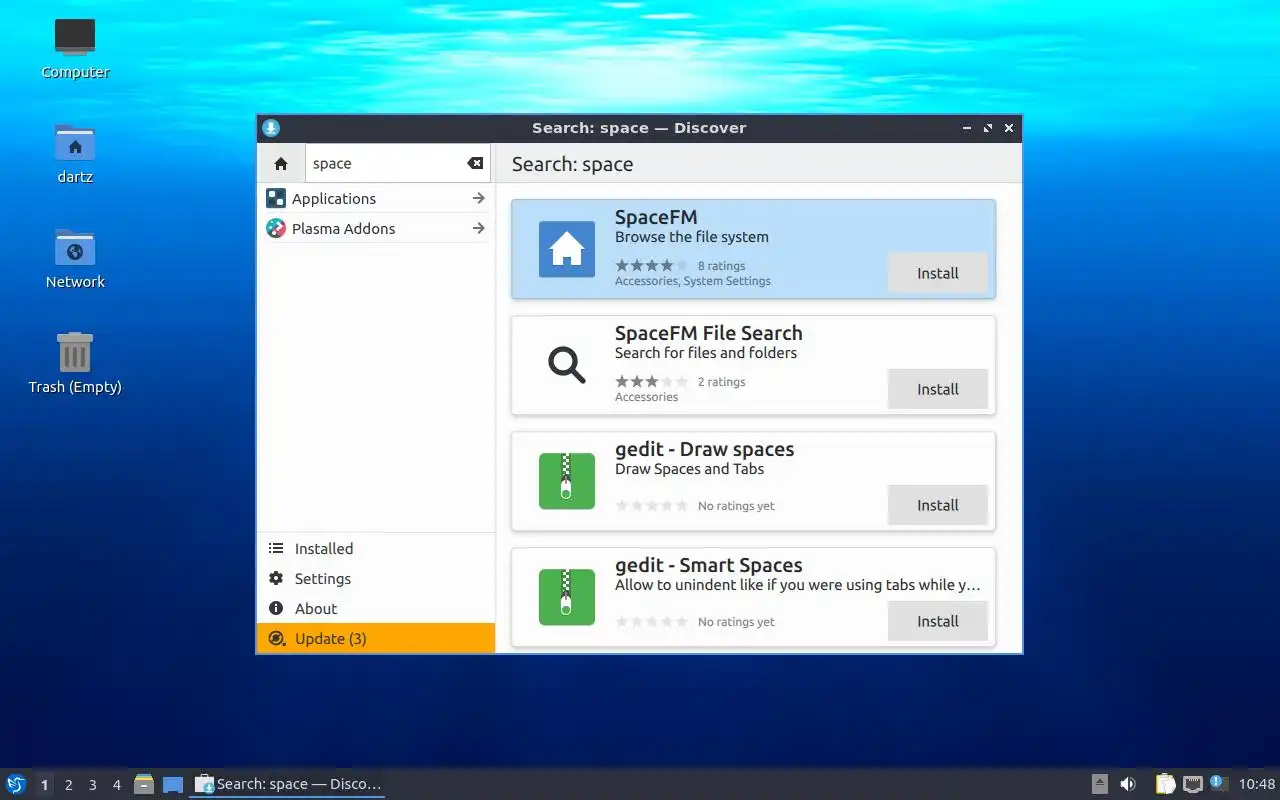Install SpaceFM File Search
This screenshot has width=1280, height=800.
point(938,389)
